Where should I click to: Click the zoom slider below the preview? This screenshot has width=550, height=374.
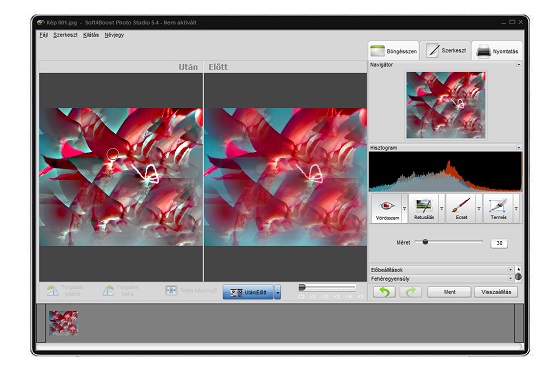click(328, 288)
